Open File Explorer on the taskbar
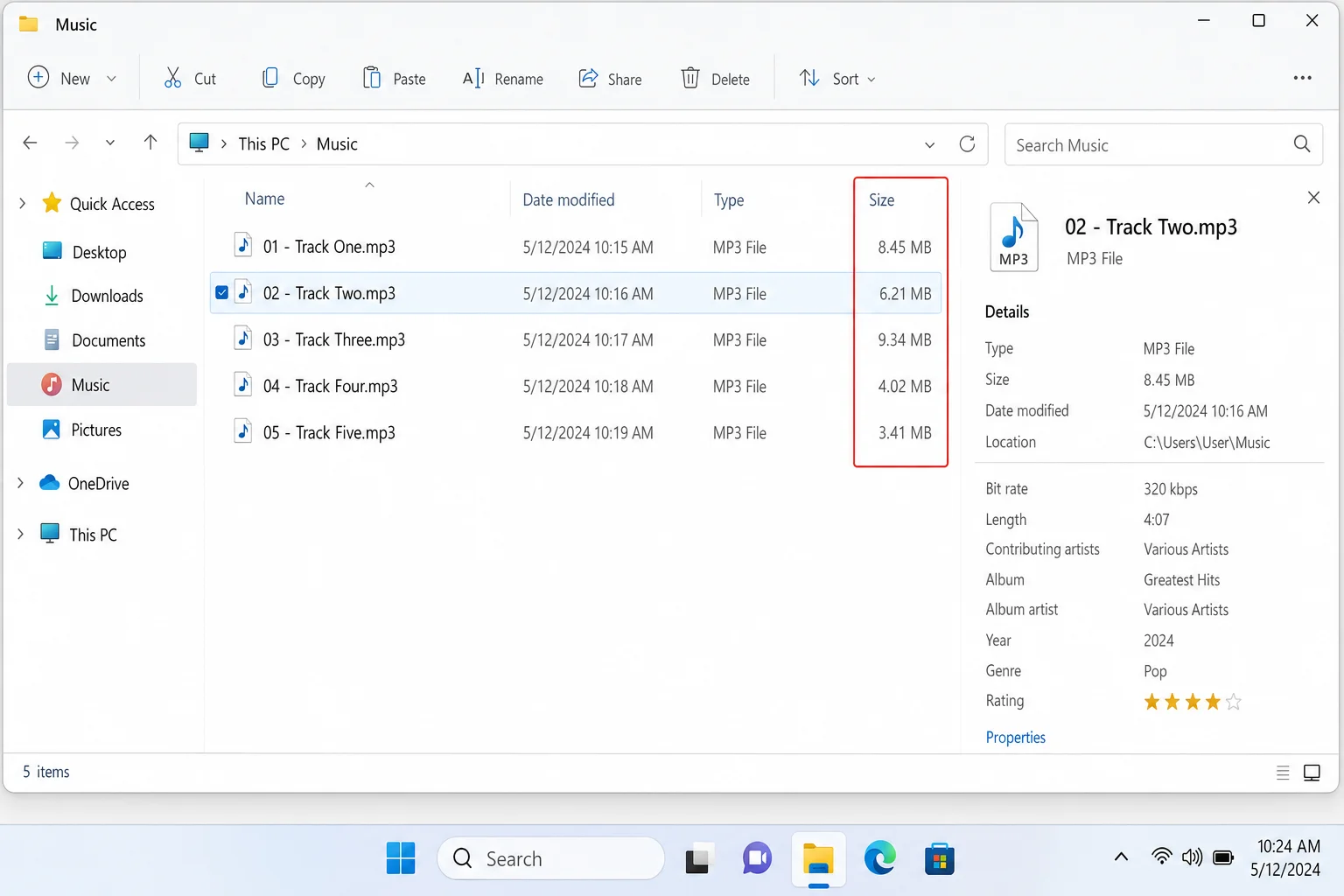Image resolution: width=1344 pixels, height=896 pixels. coord(818,859)
